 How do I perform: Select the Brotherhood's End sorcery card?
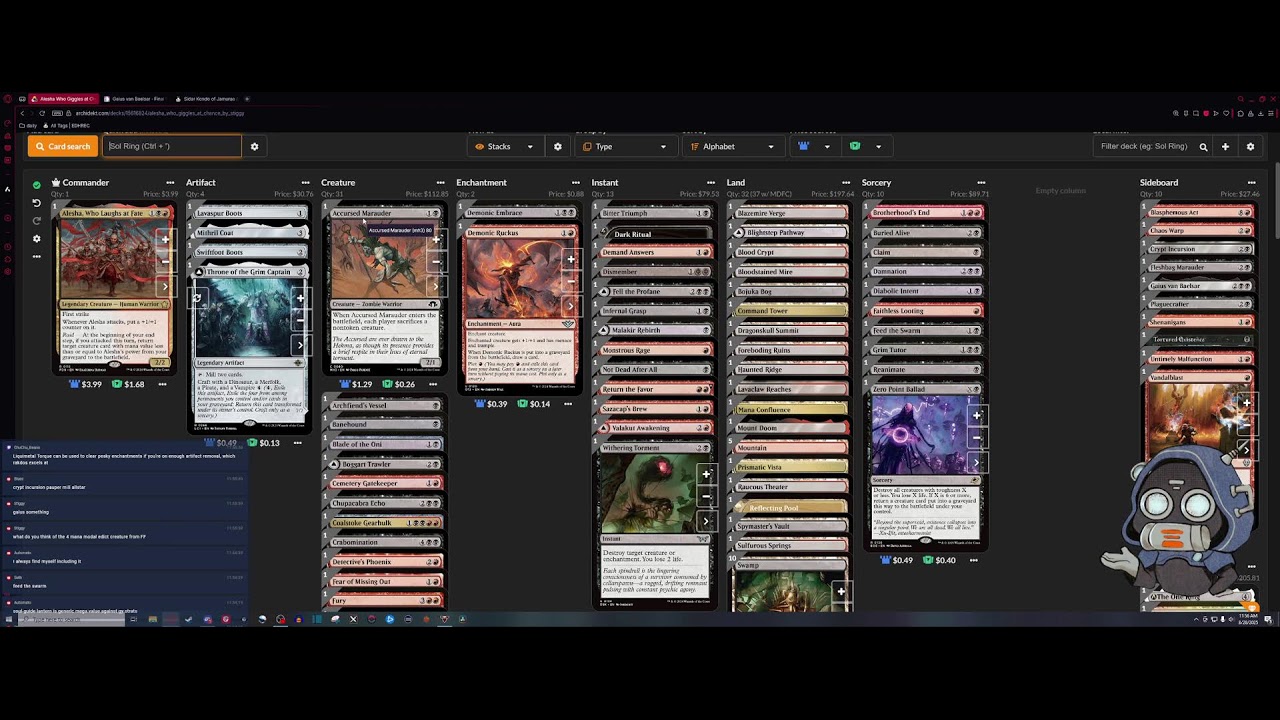(x=925, y=213)
